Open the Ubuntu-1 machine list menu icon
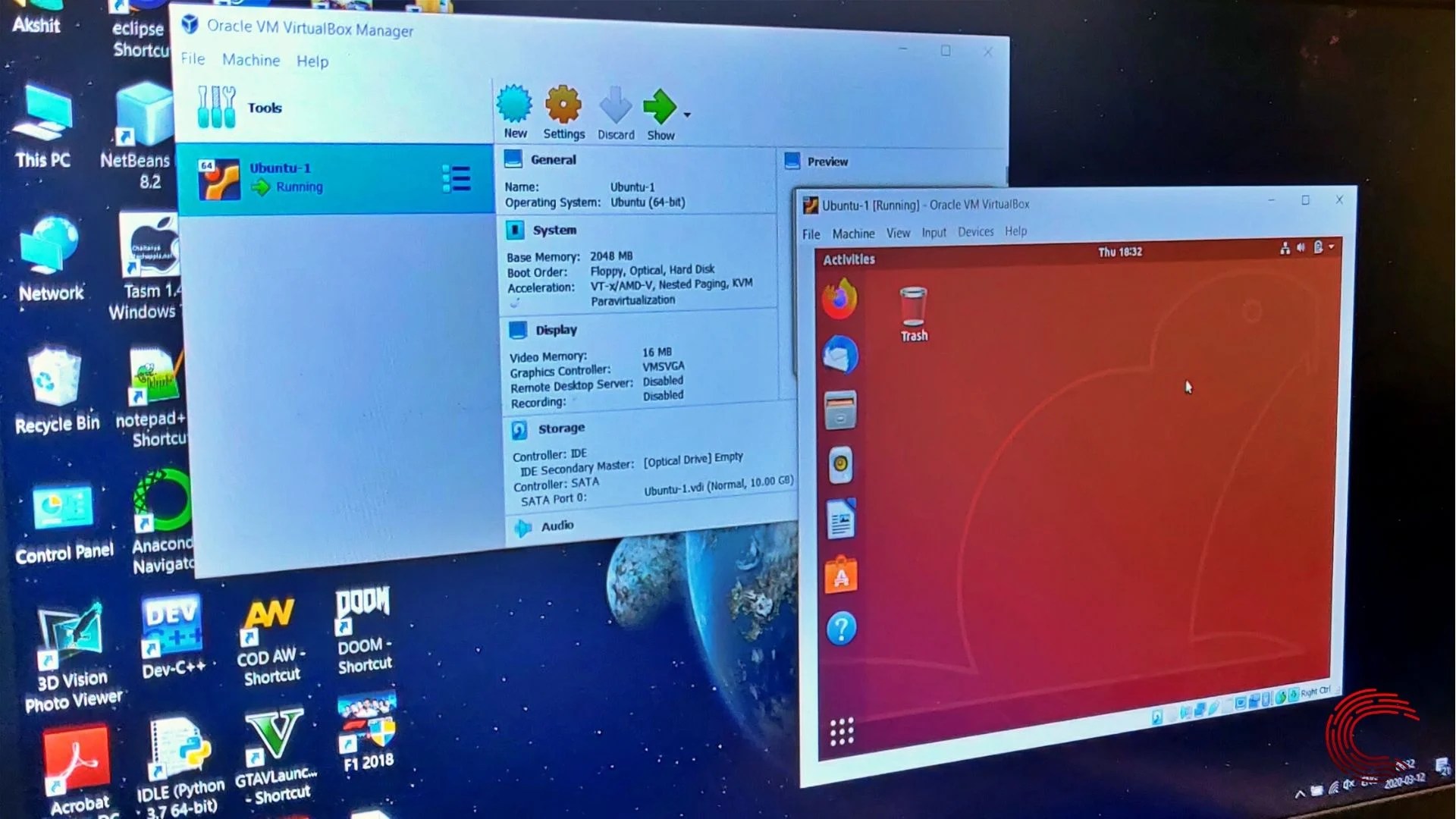The height and width of the screenshot is (819, 1456). click(457, 179)
